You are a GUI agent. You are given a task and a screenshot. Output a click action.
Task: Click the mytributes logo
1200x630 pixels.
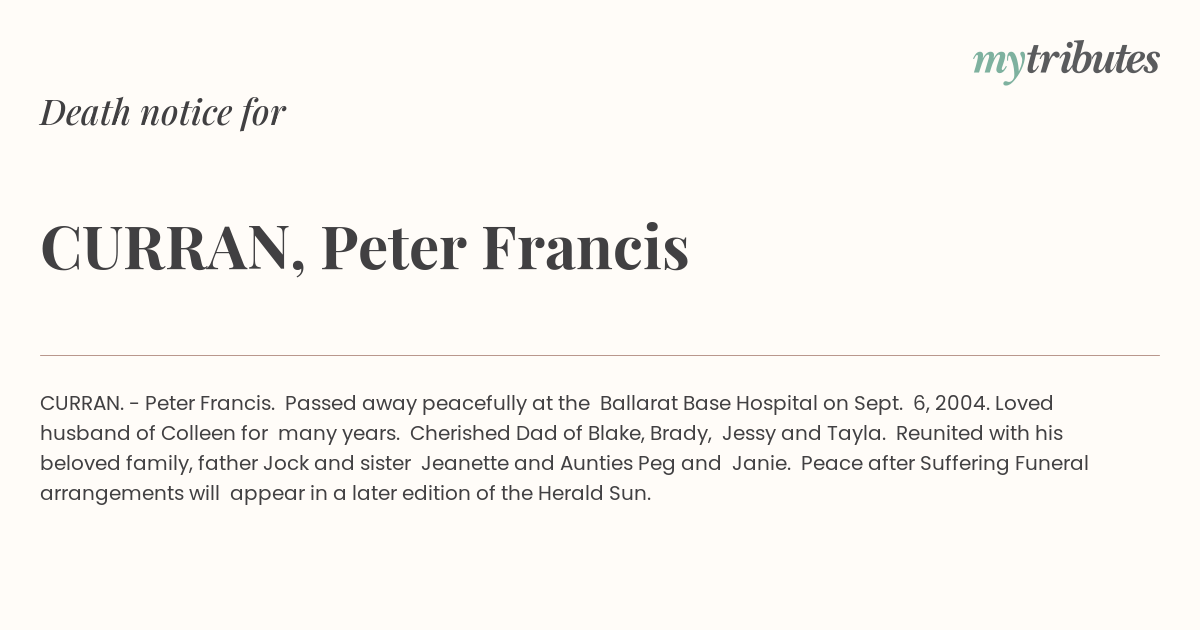point(1066,61)
